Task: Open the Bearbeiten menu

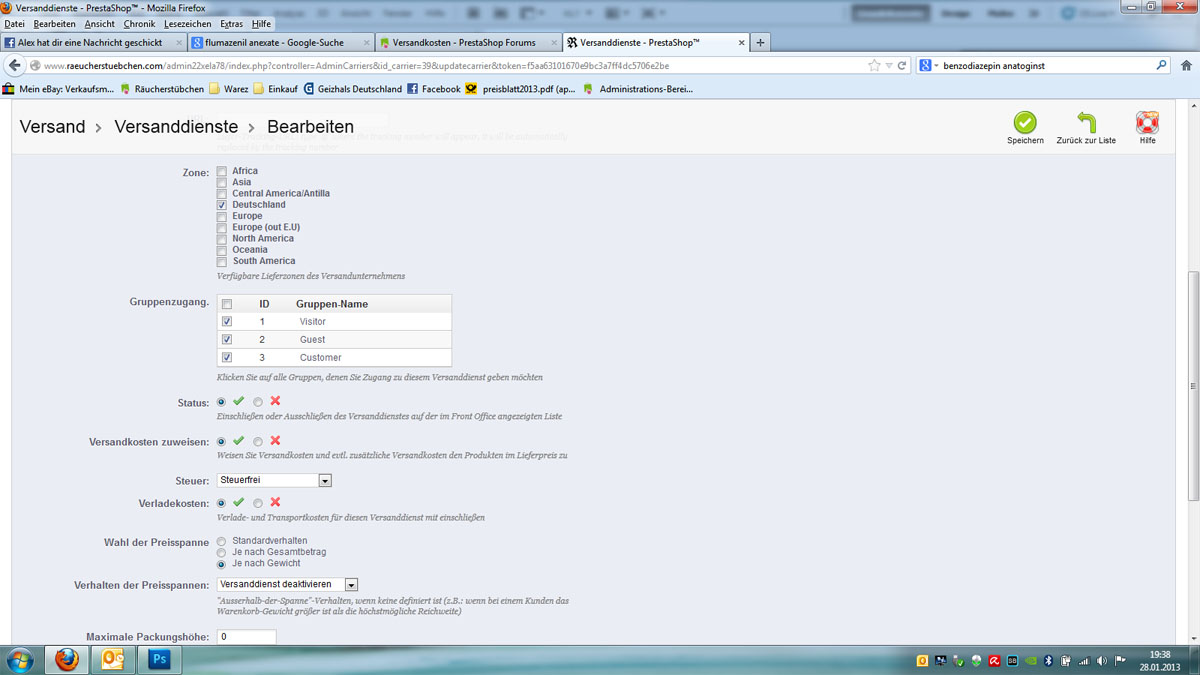Action: (54, 24)
